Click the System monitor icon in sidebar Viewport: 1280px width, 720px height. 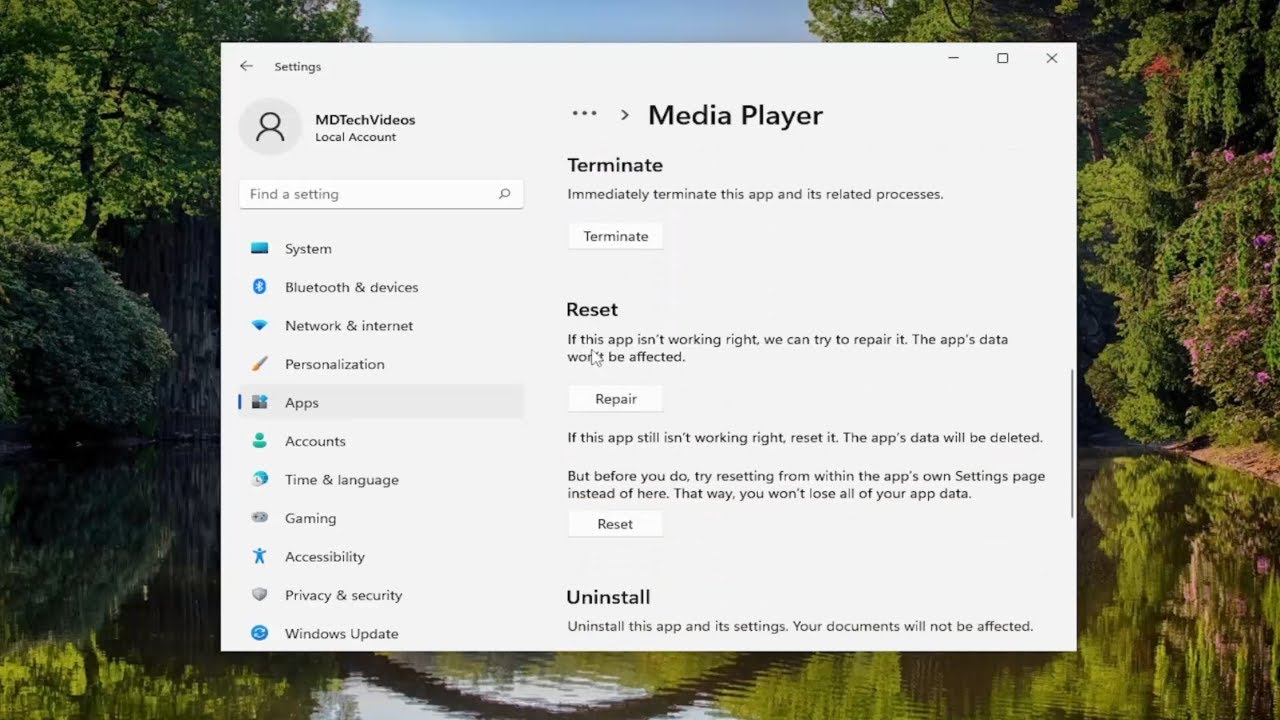click(260, 248)
